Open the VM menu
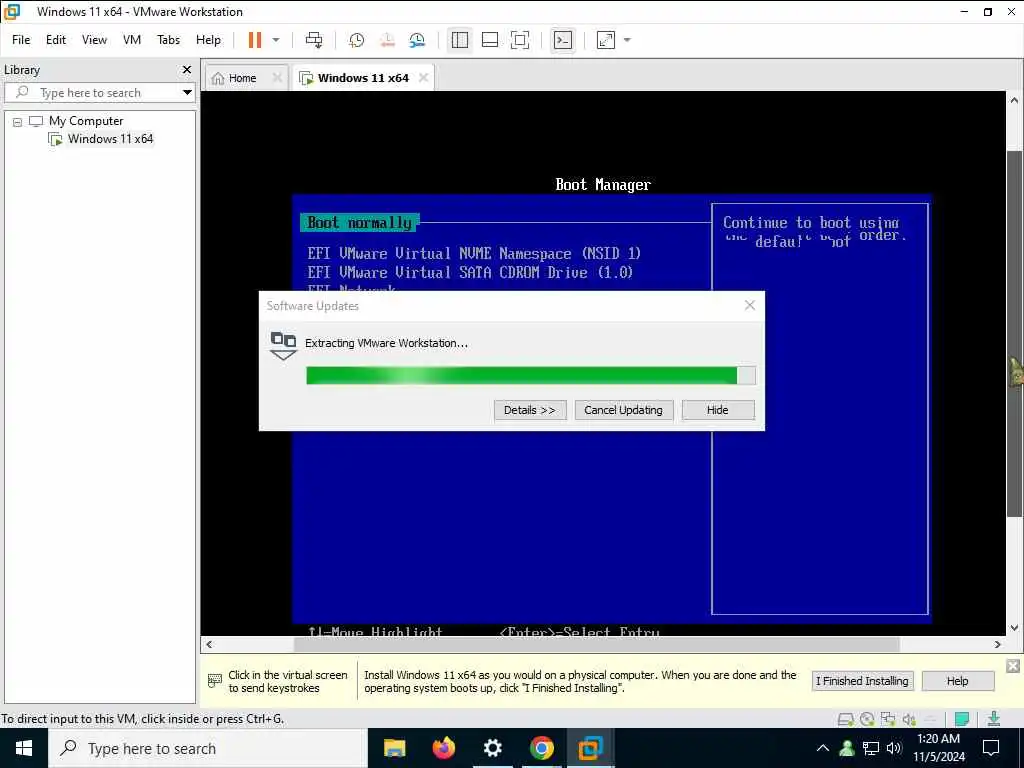This screenshot has width=1024, height=768. click(132, 40)
